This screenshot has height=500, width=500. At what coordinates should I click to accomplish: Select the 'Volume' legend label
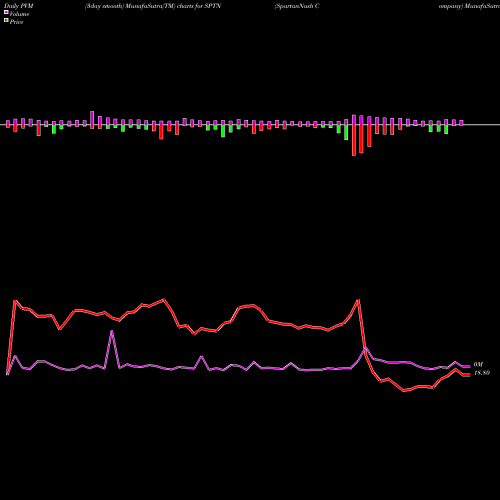(19, 14)
